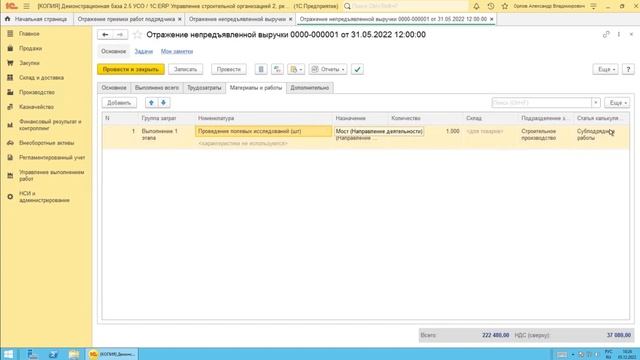Close the Отражение непредъявленной выручки list tab
This screenshot has width=640, height=360.
pyautogui.click(x=290, y=19)
